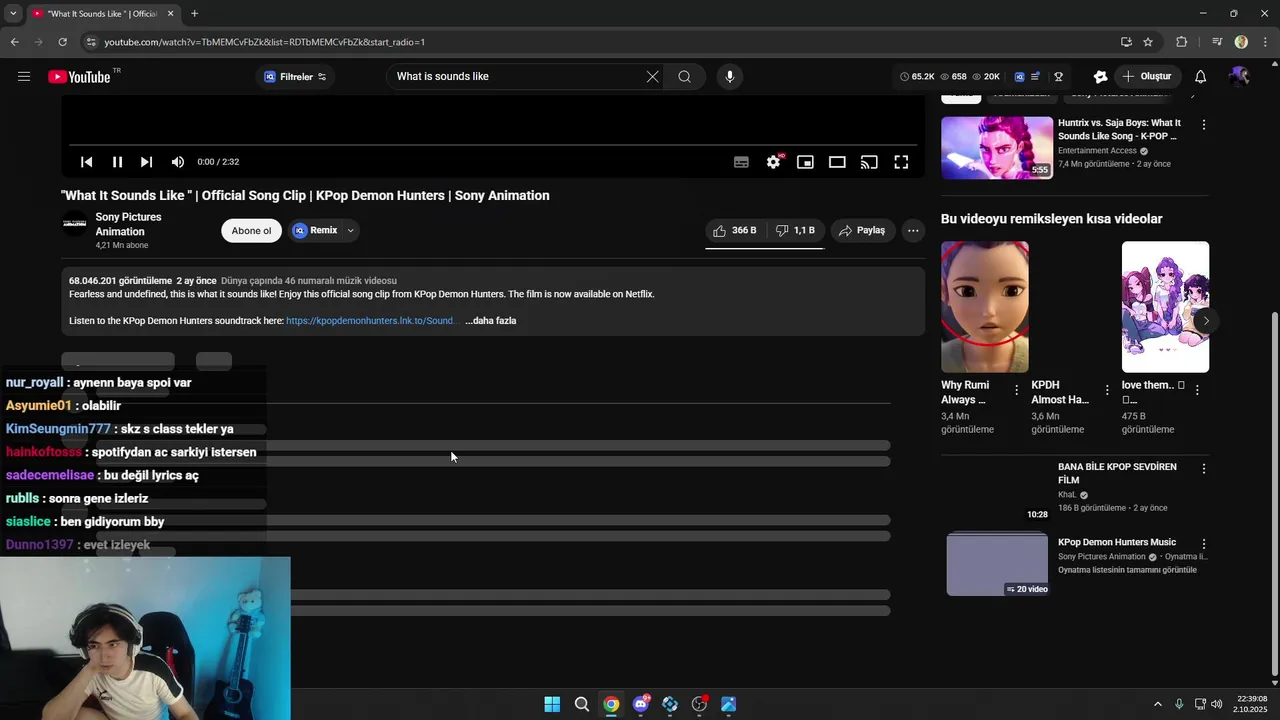Open the kpopdemonhunters soundtrack link
This screenshot has width=1280, height=720.
371,321
